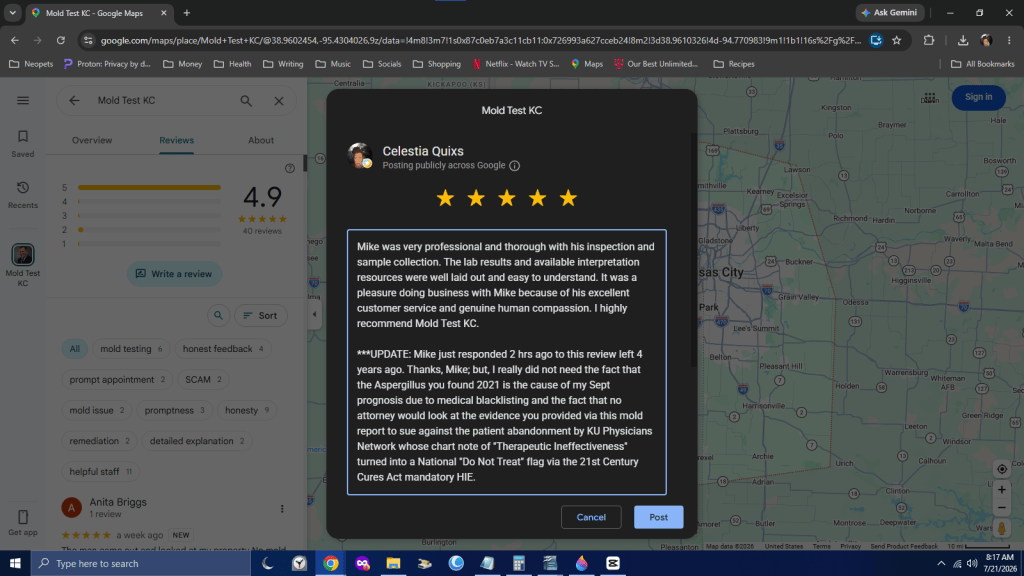Set rating to two stars
The height and width of the screenshot is (576, 1024).
pos(476,198)
